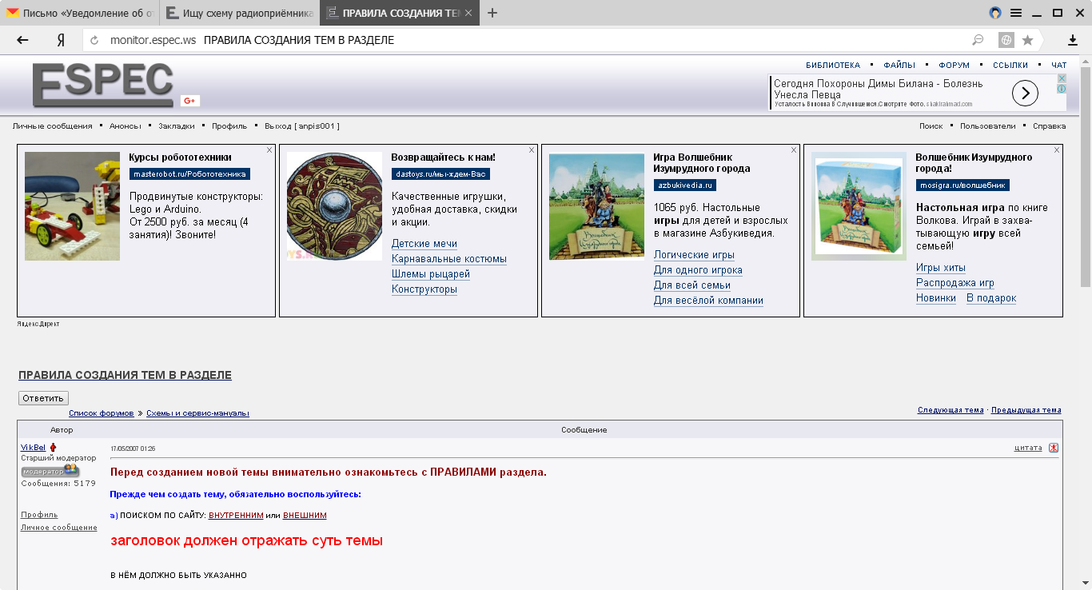Click the address bar showing monitor.espec.ws
Viewport: 1092px width, 590px height.
(x=500, y=40)
